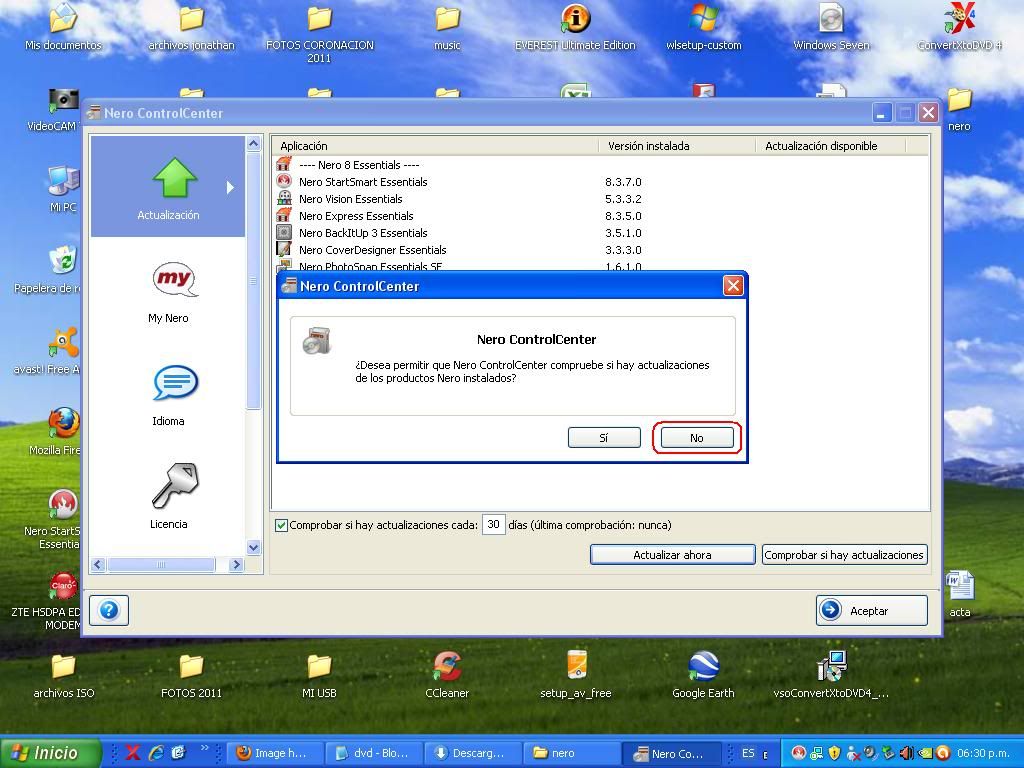Select the Actualización green arrow icon

coord(174,178)
